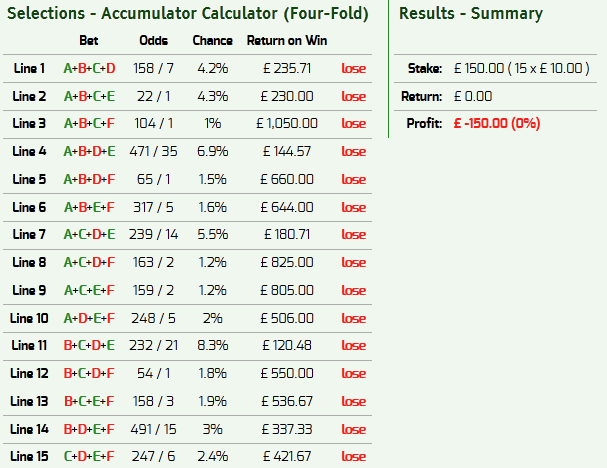The height and width of the screenshot is (468, 607).
Task: Click the B+C+D+F bet combination
Action: point(89,374)
